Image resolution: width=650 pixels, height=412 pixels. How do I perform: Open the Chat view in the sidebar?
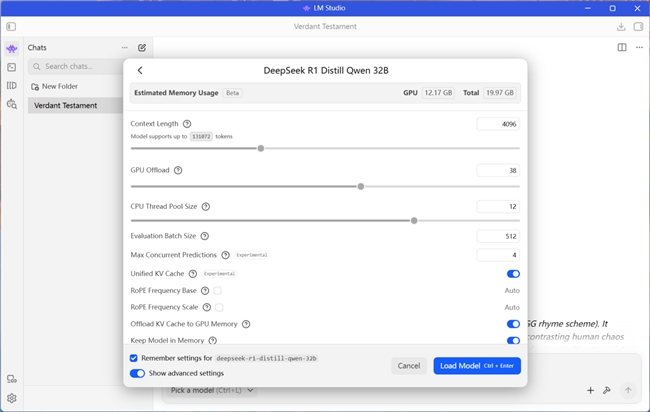coord(11,48)
